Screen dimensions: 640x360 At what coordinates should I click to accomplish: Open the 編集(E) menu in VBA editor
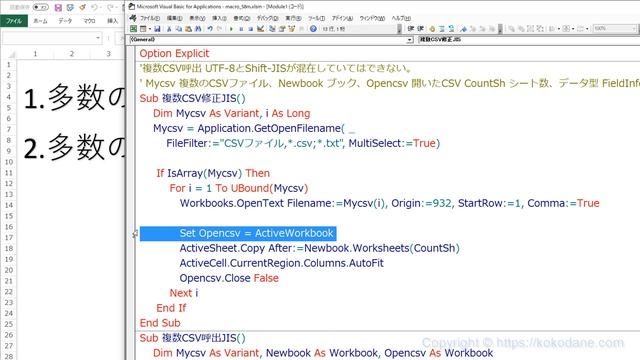coord(175,18)
